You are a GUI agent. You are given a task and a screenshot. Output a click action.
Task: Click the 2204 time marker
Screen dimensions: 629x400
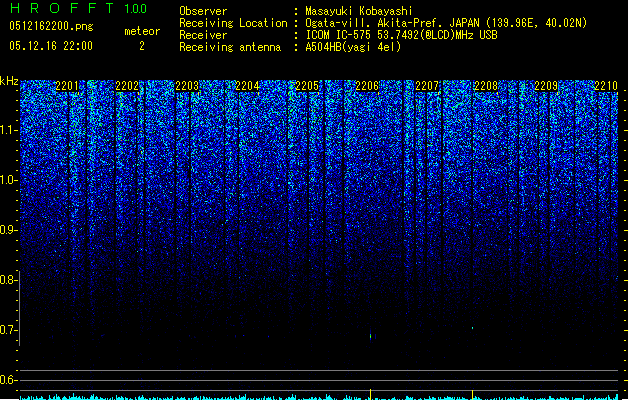pos(247,86)
